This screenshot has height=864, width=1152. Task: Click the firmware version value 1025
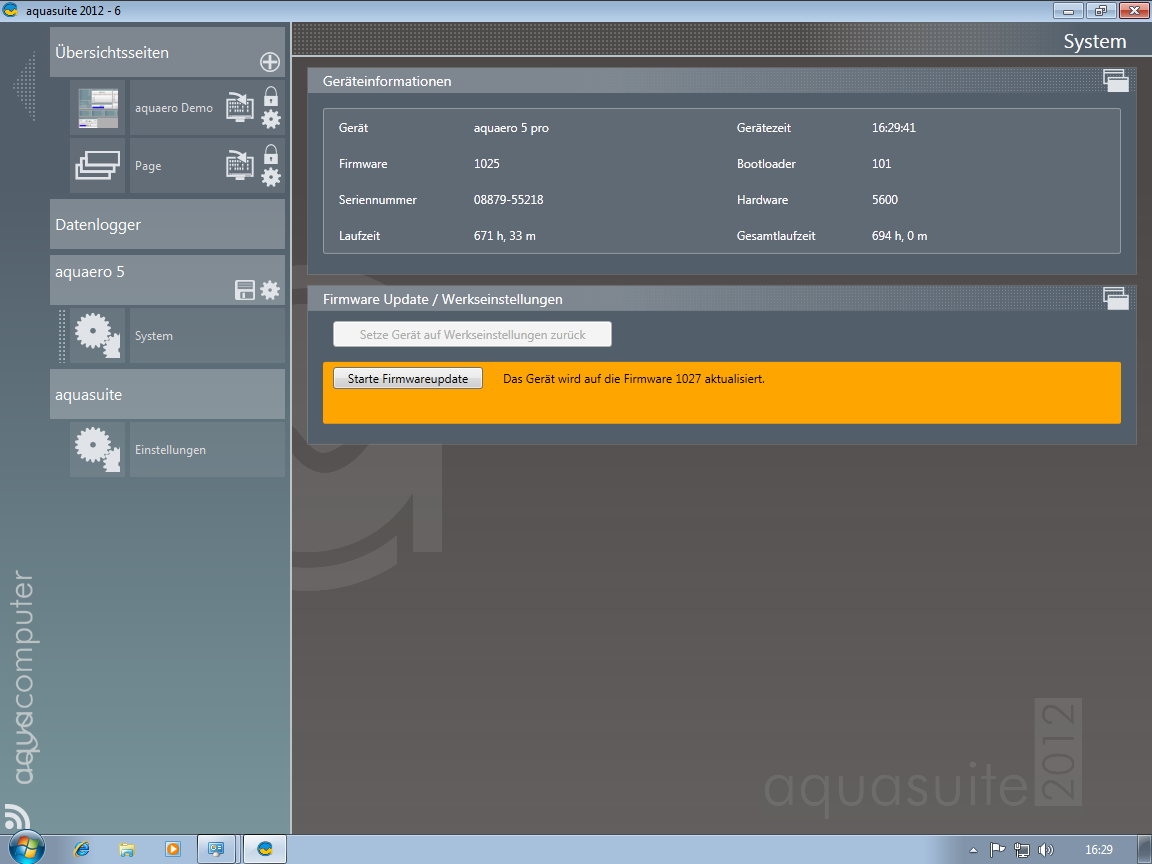coord(486,164)
